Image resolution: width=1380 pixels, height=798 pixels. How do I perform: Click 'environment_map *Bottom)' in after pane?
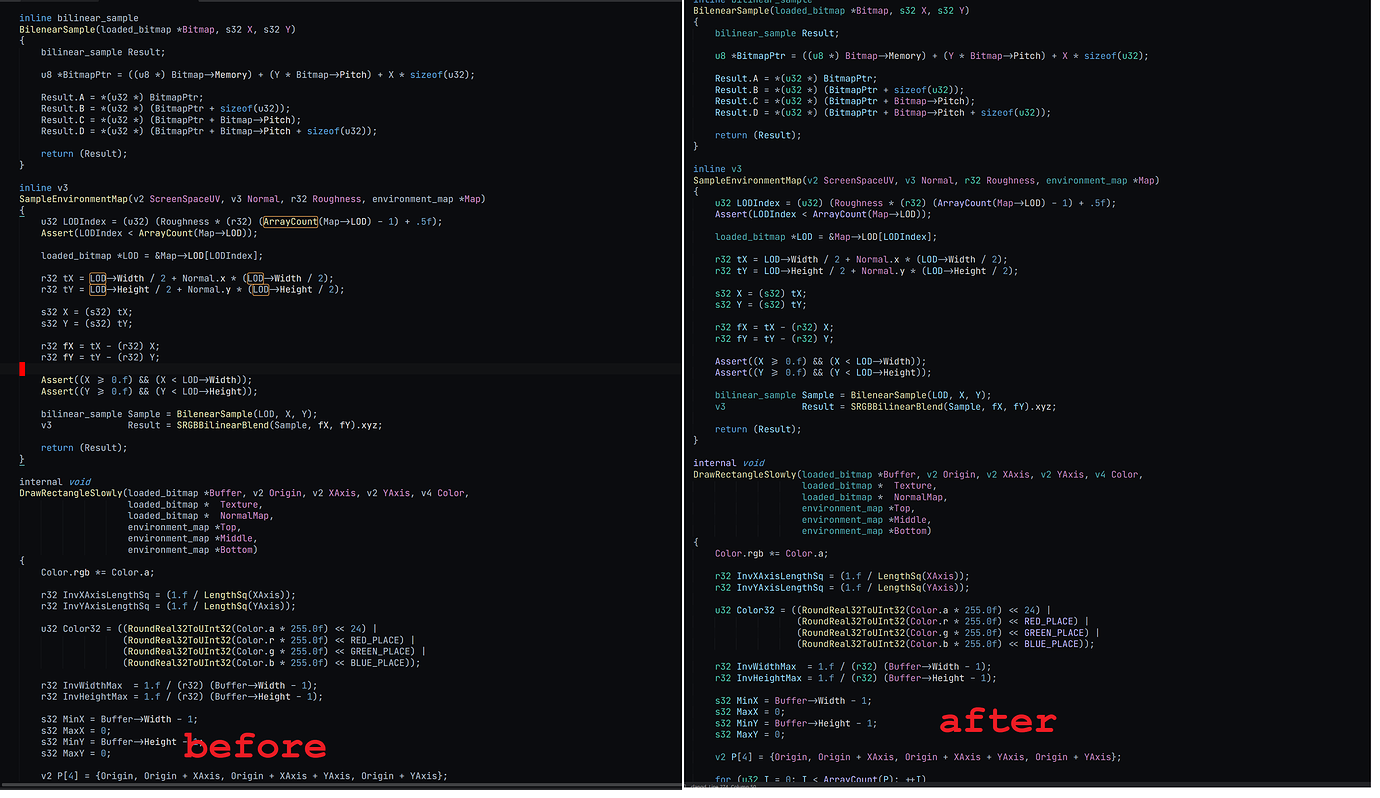(866, 531)
